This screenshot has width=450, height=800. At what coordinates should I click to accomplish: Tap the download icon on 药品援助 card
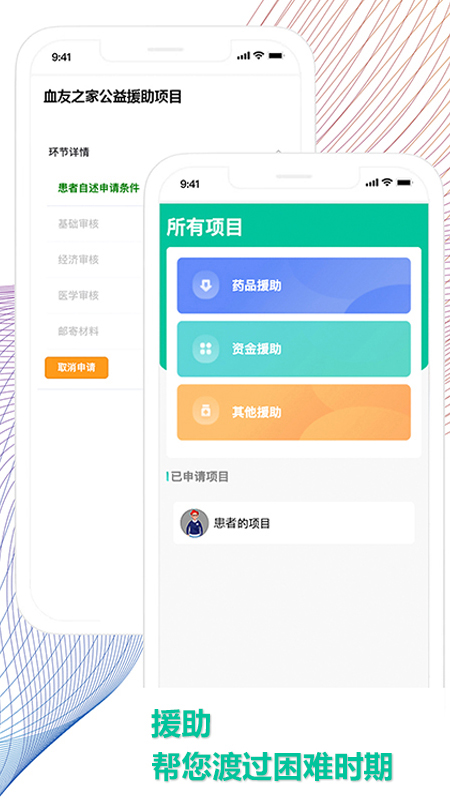(x=206, y=285)
